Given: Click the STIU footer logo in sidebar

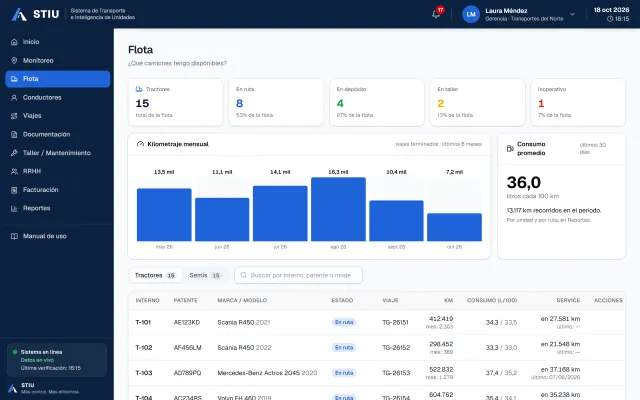Looking at the screenshot, I should tap(13, 388).
